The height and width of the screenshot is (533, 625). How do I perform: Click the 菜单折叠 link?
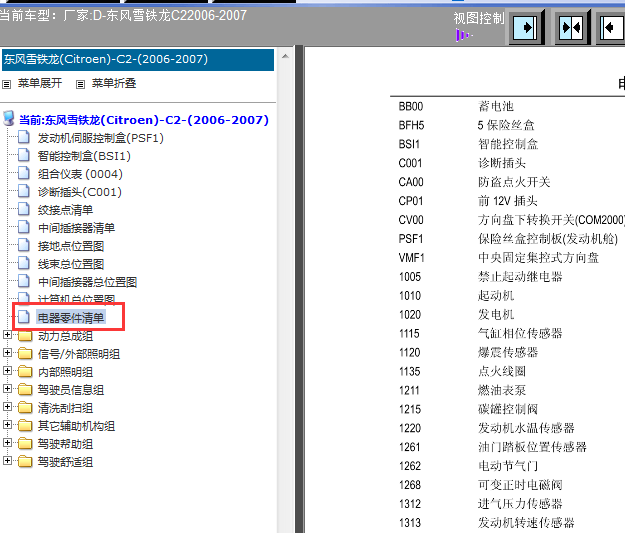click(x=114, y=83)
